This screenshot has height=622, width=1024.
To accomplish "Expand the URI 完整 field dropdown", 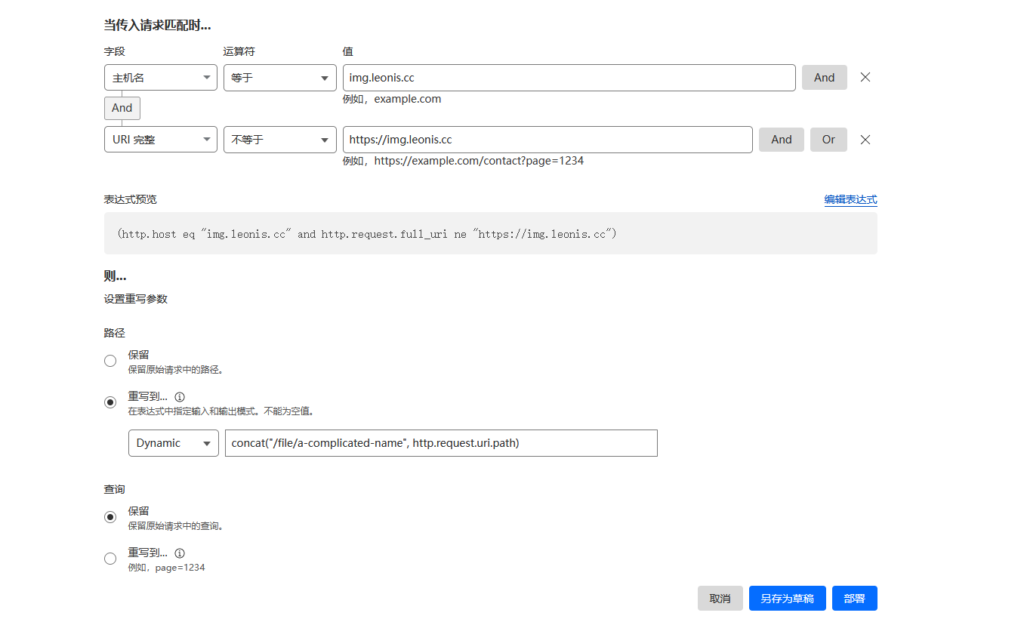I will click(x=160, y=140).
